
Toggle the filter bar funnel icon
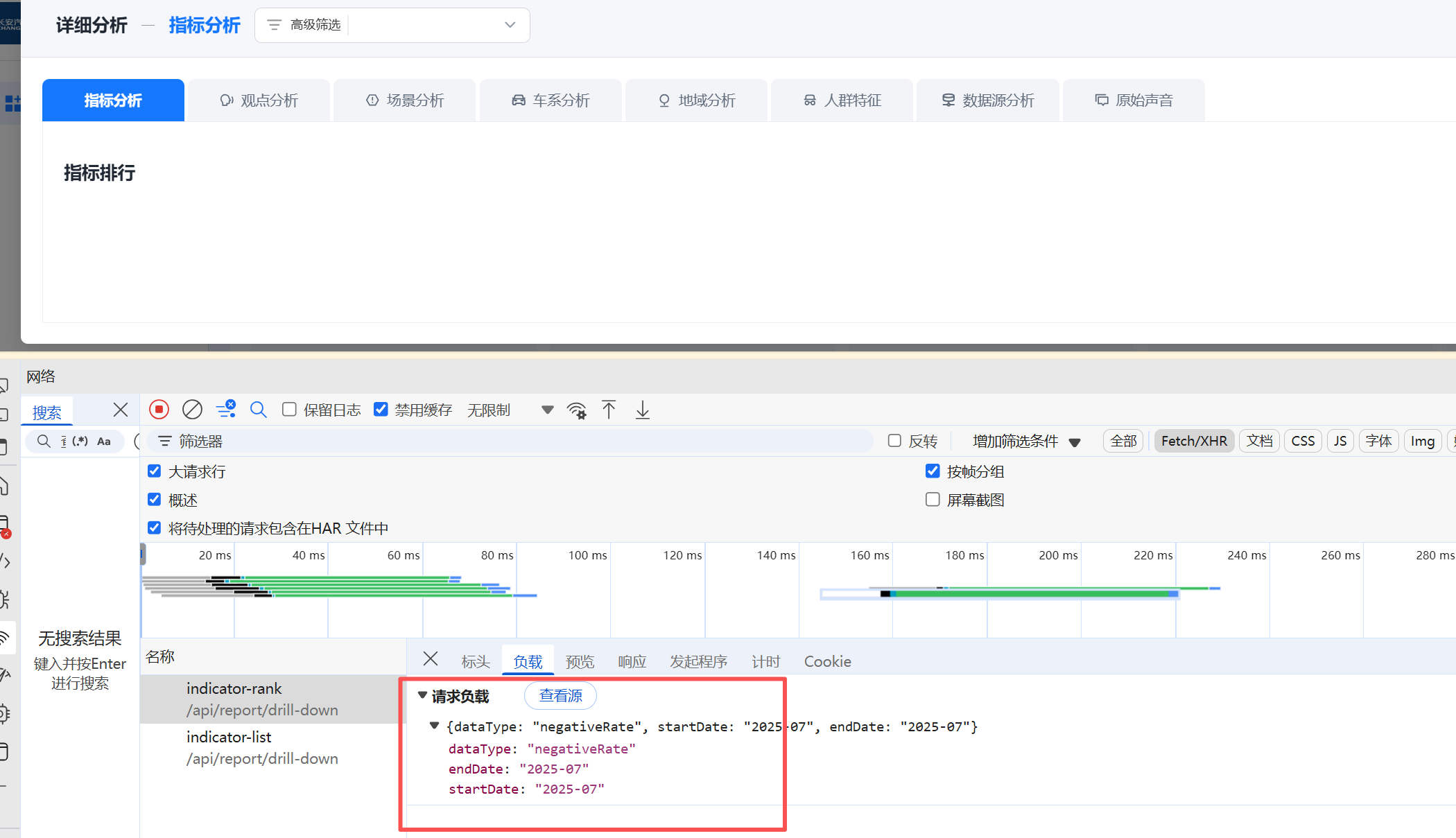pos(226,410)
